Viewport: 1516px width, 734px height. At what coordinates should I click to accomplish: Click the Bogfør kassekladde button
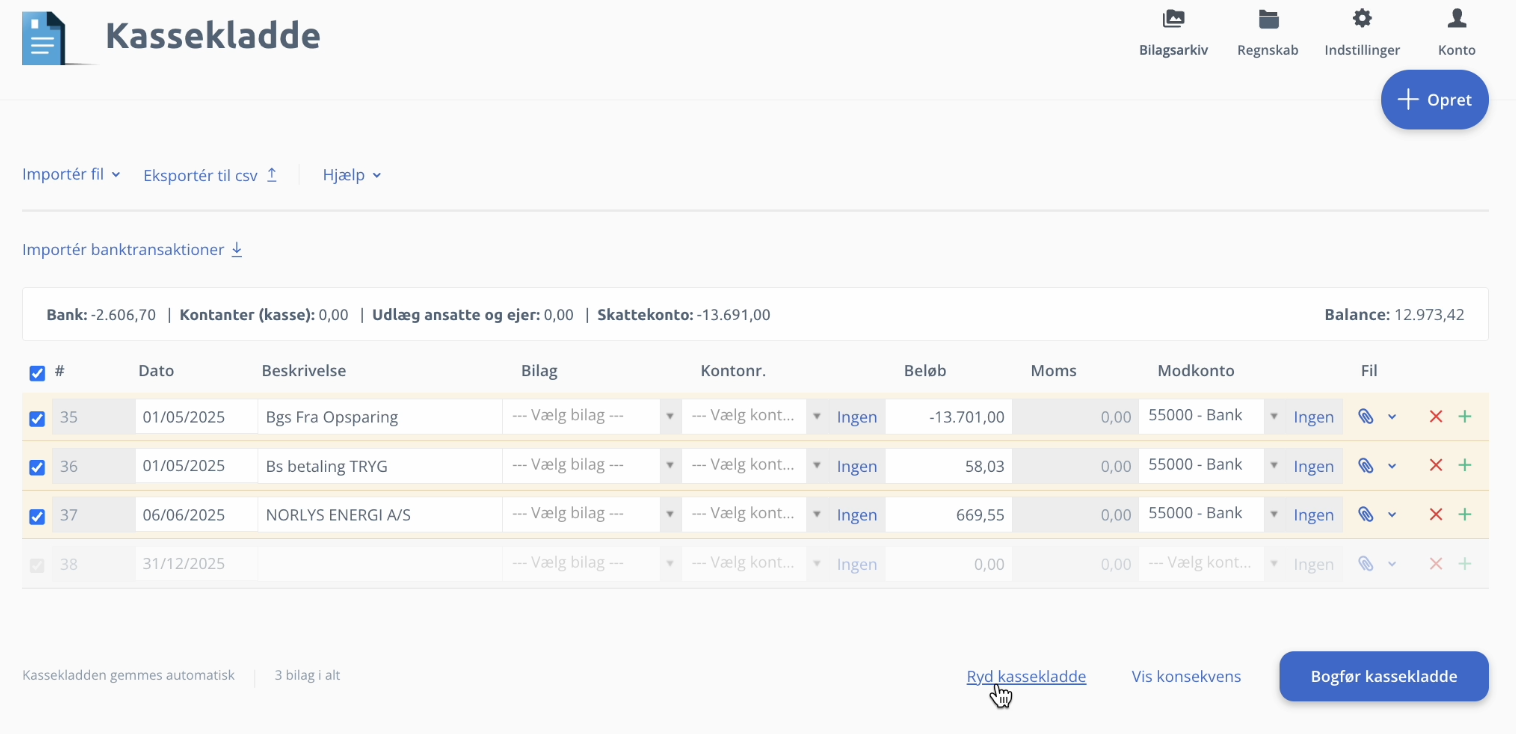pos(1383,677)
